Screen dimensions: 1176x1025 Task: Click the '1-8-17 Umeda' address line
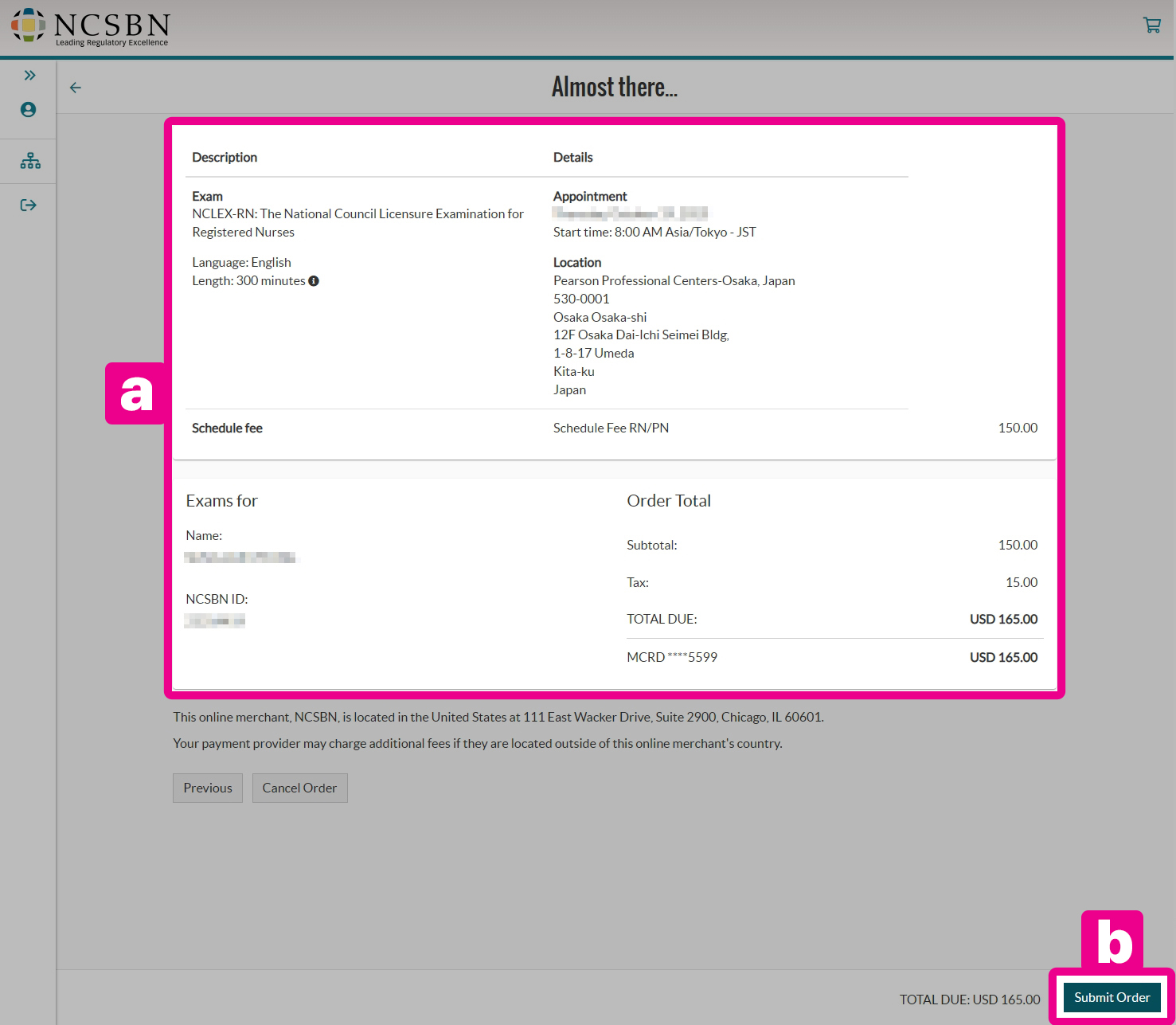(x=594, y=354)
